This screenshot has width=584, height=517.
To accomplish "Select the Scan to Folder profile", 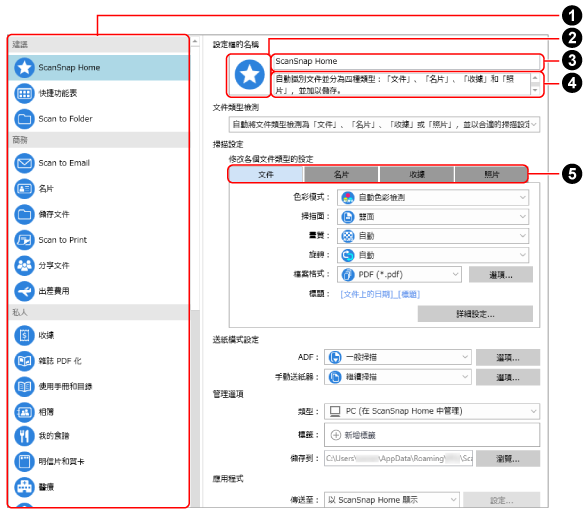I will click(x=98, y=119).
